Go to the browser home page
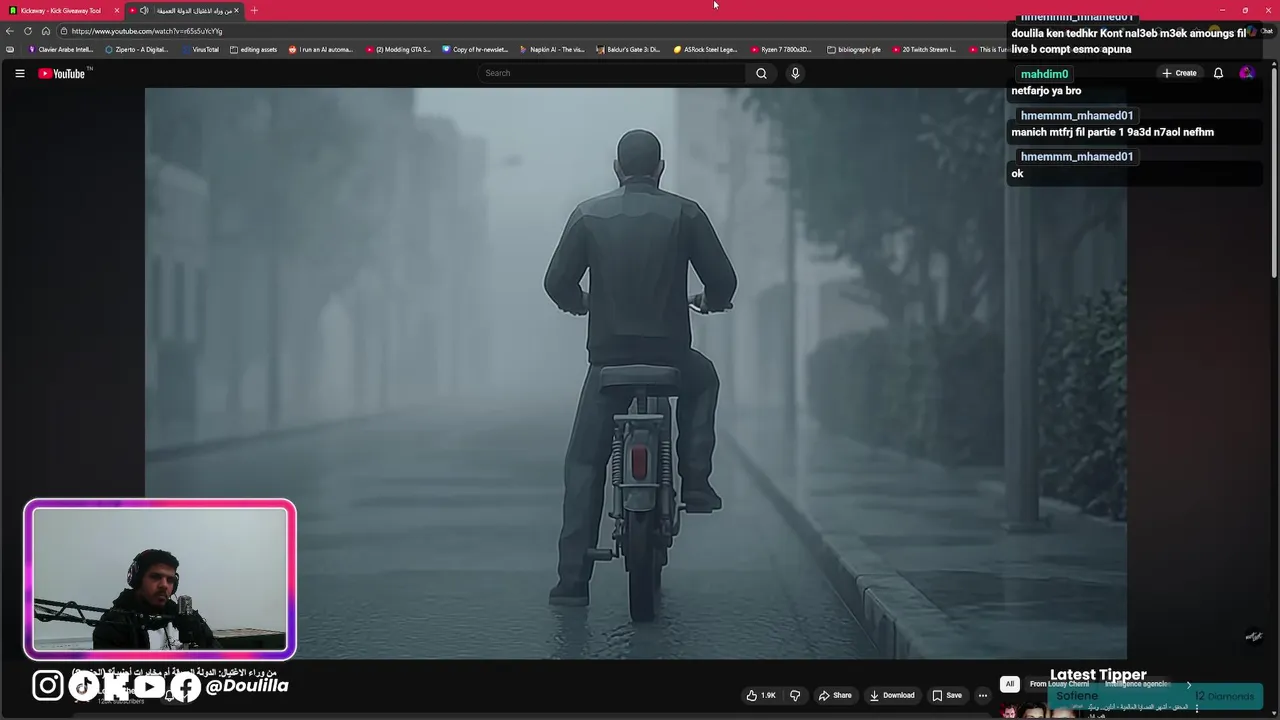Viewport: 1280px width, 720px height. point(46,31)
